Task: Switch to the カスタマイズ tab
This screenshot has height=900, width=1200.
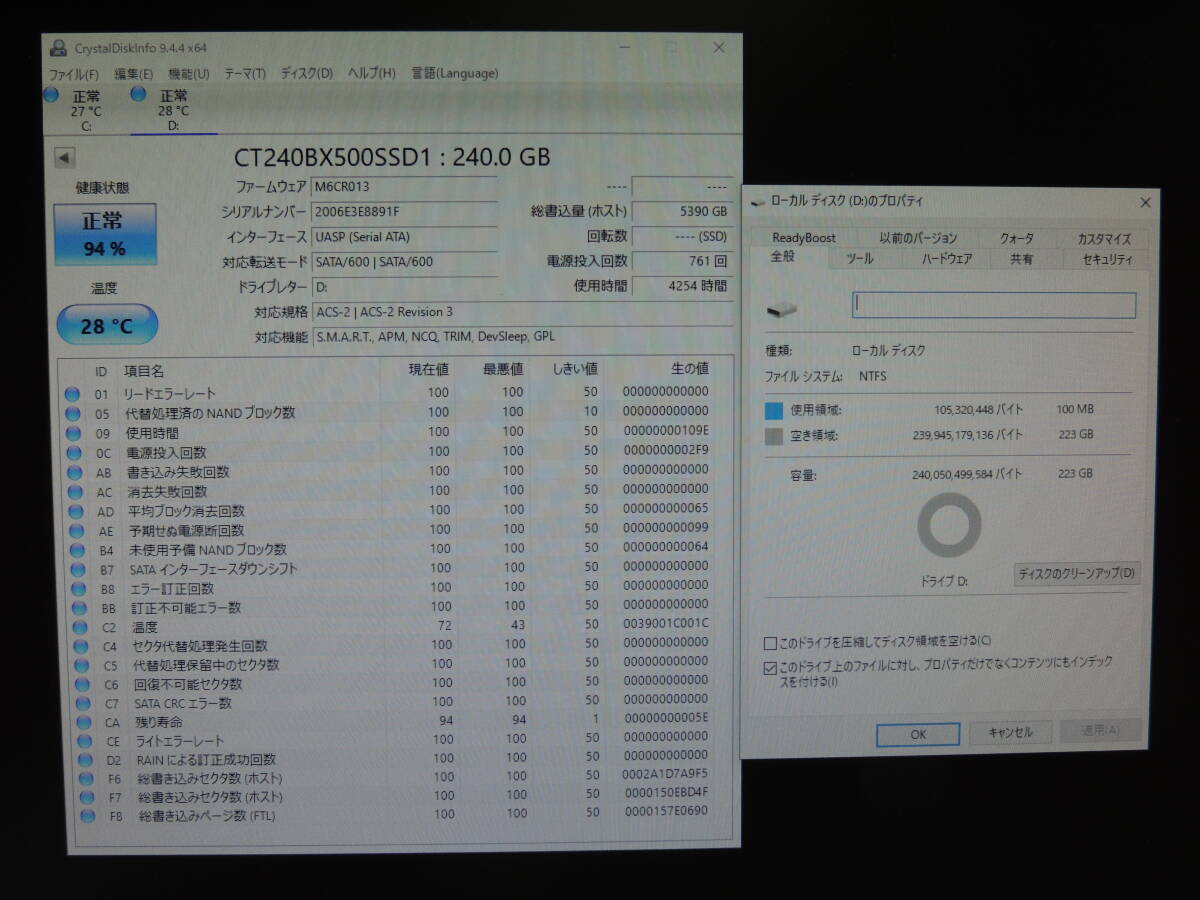Action: (x=1105, y=239)
